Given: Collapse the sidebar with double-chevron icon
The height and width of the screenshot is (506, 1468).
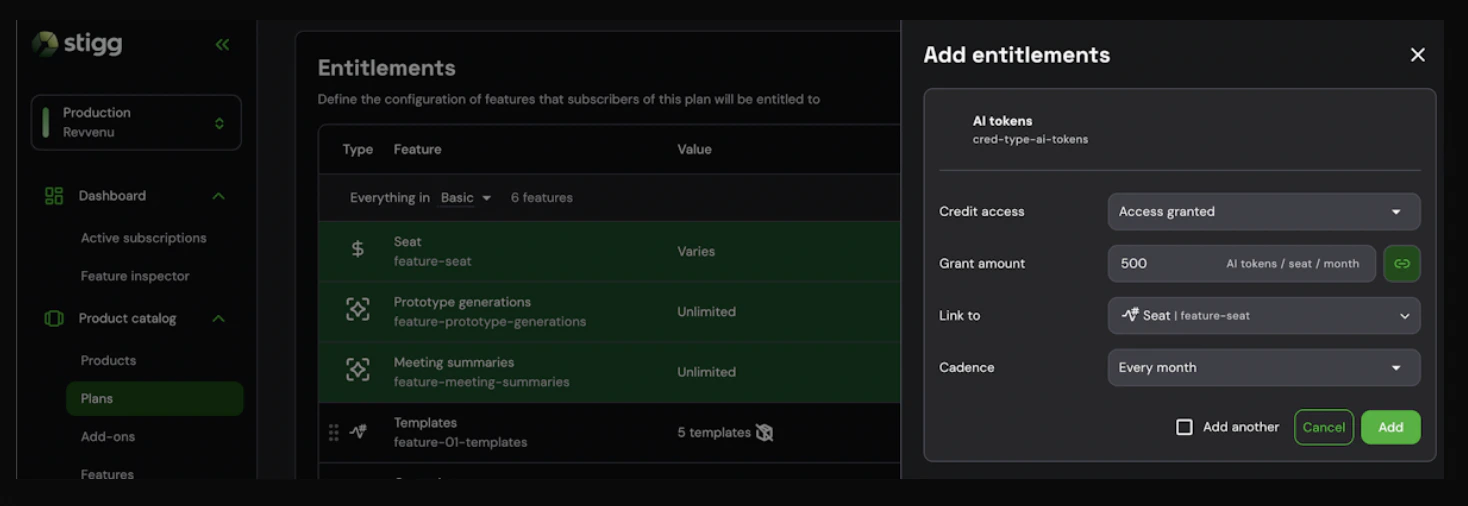Looking at the screenshot, I should point(222,44).
